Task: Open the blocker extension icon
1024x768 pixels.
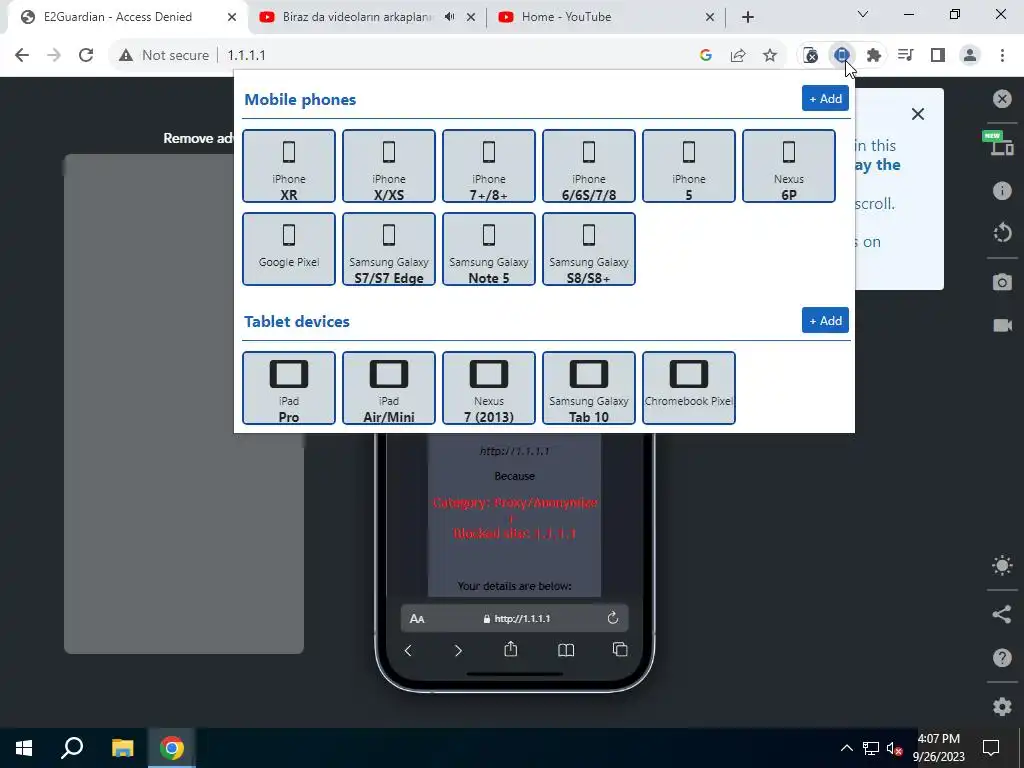Action: pyautogui.click(x=810, y=55)
